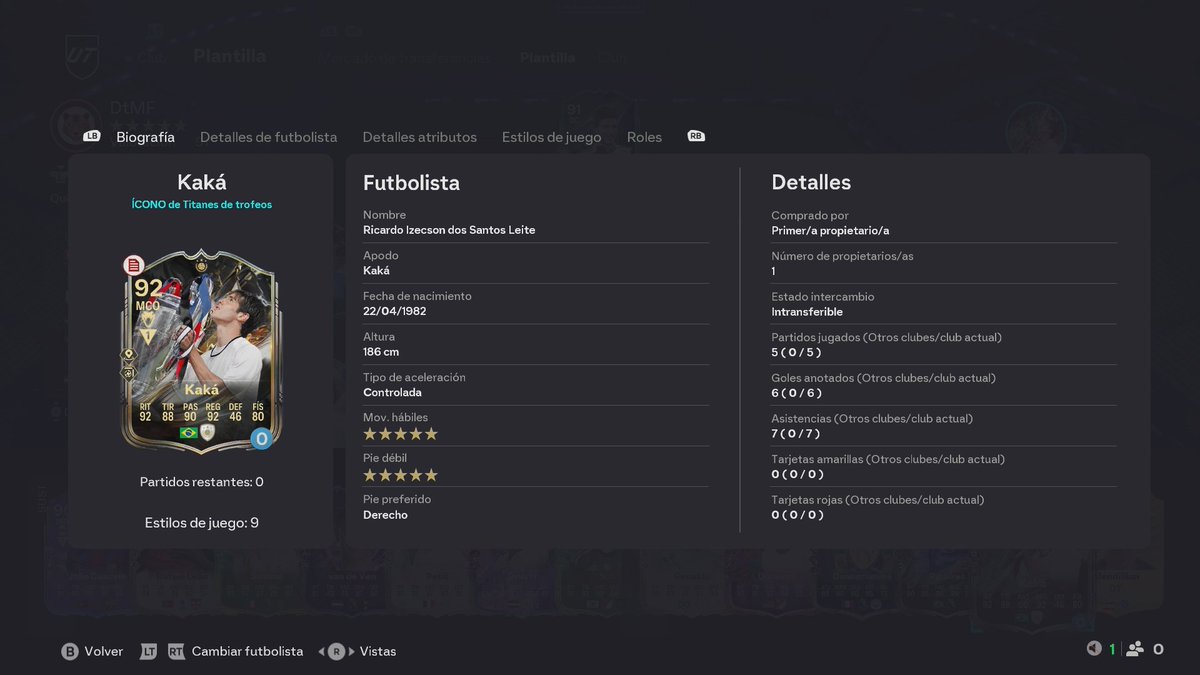Switch to Detalles de futbolista tab
Image resolution: width=1200 pixels, height=675 pixels.
[268, 137]
